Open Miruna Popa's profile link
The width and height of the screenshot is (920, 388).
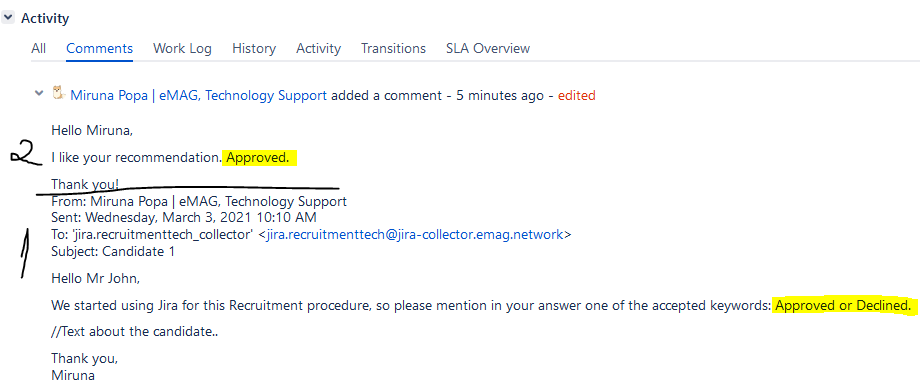click(198, 96)
